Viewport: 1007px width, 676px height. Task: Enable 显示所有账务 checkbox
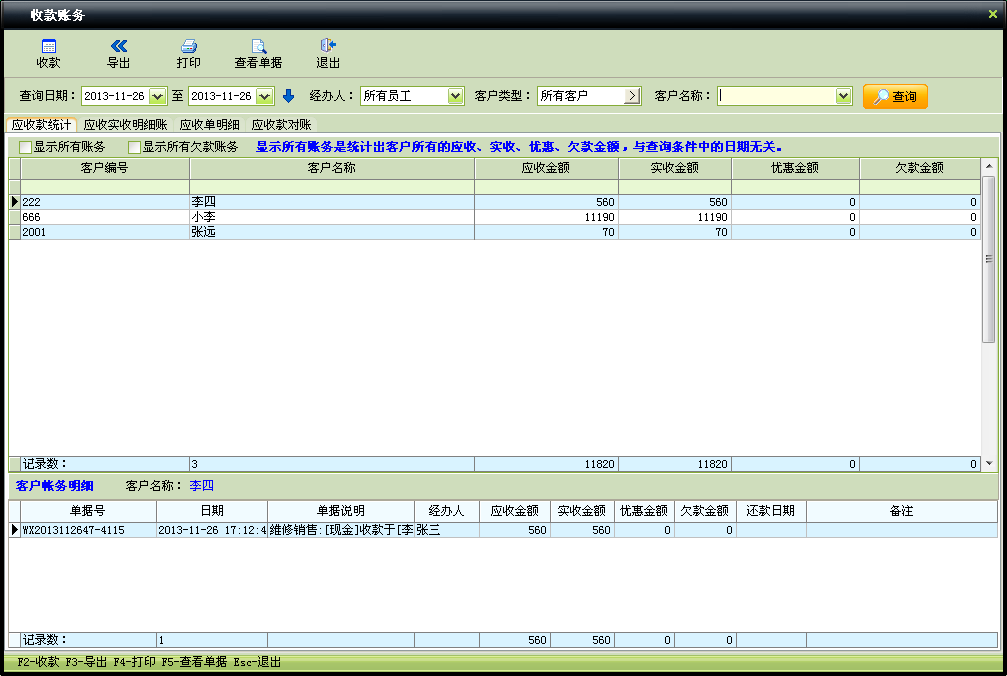pyautogui.click(x=26, y=147)
